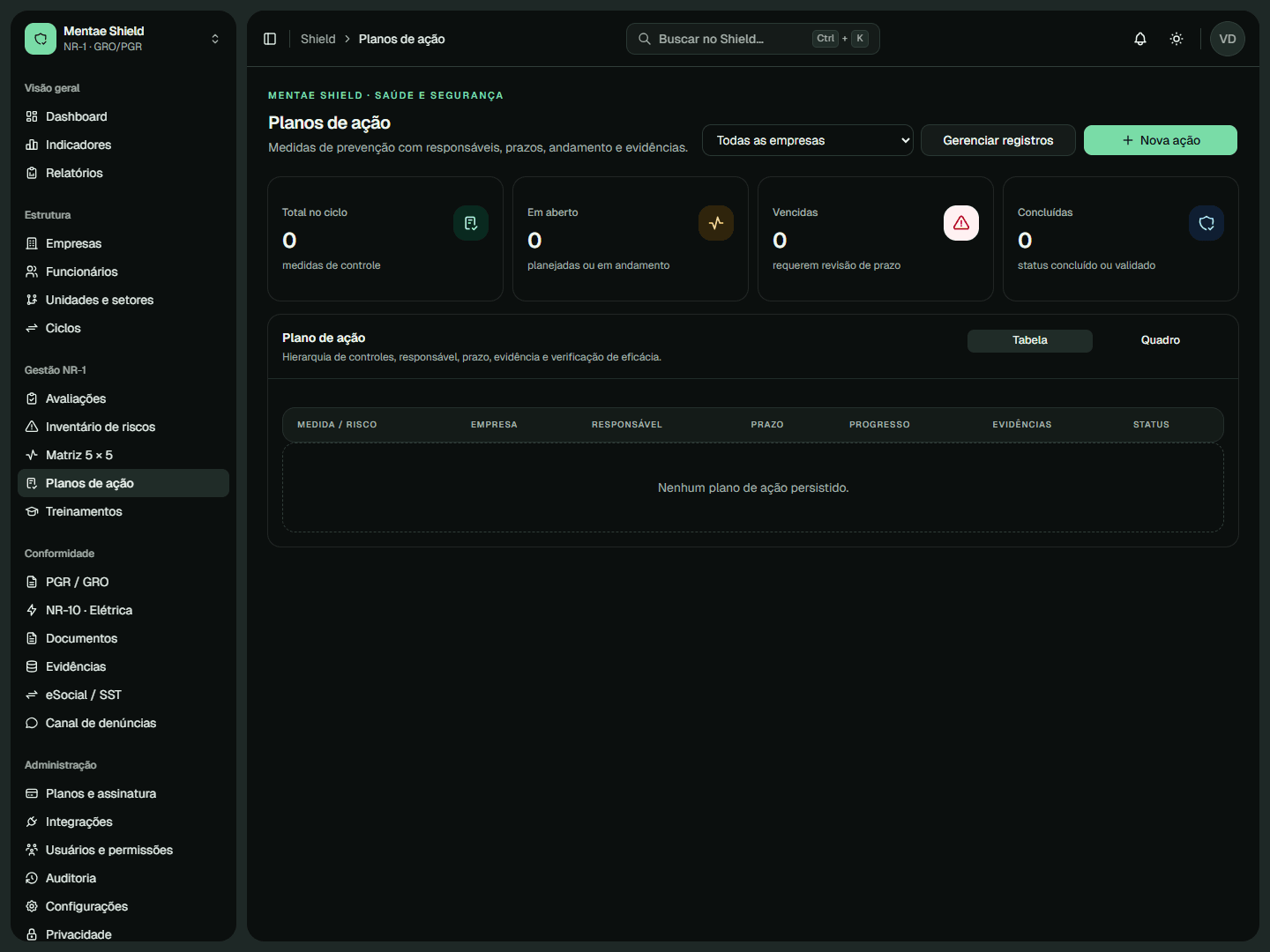Switch to Quadro view
The image size is (1270, 952).
coord(1161,340)
